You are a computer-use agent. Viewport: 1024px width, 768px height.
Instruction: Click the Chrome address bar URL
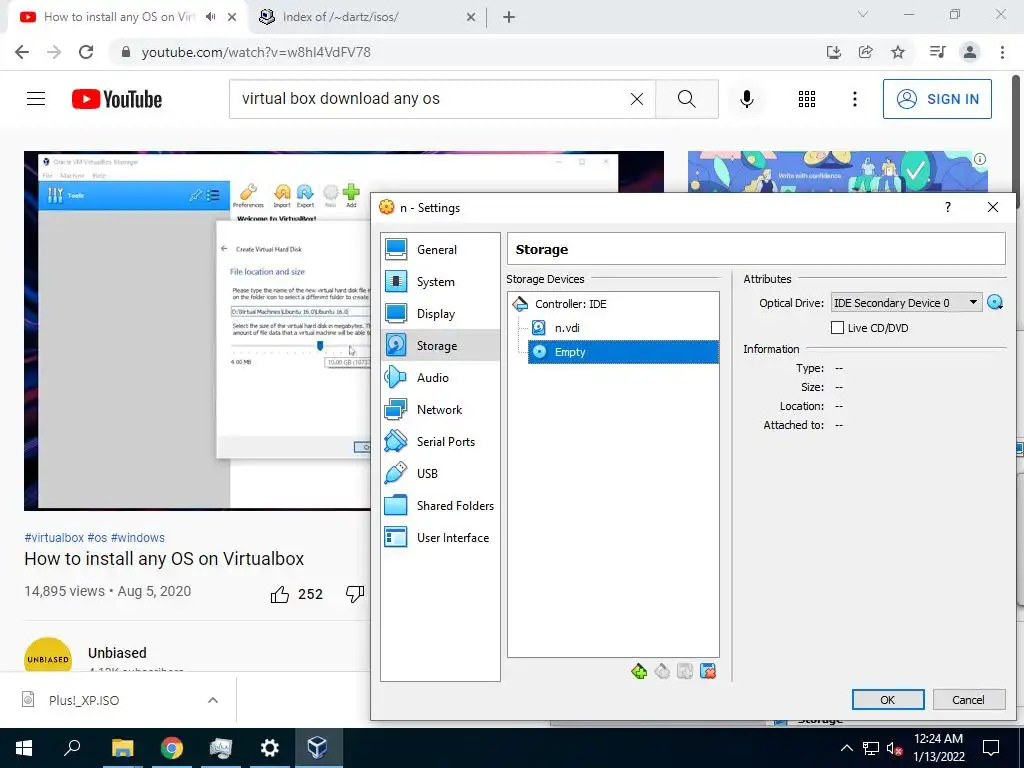pos(256,52)
